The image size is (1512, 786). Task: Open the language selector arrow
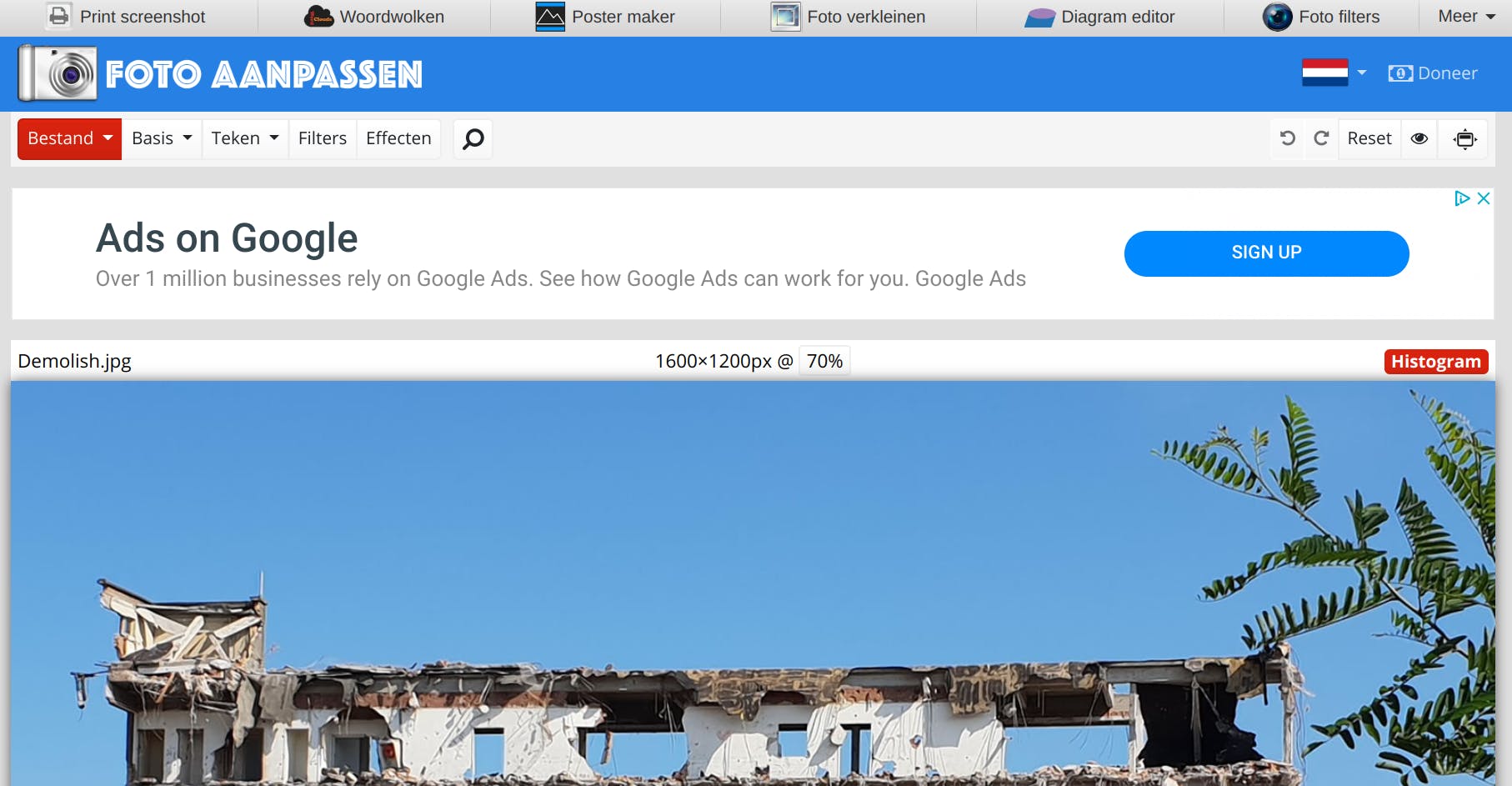(x=1362, y=73)
